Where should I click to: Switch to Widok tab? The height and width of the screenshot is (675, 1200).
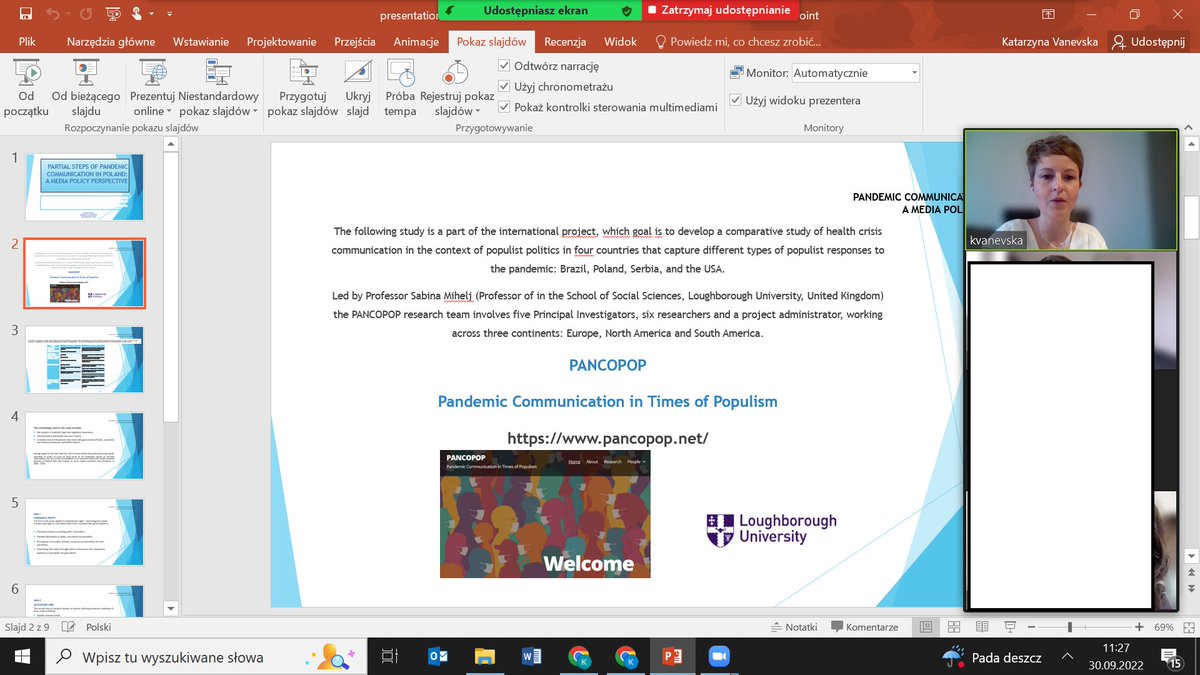pos(621,42)
